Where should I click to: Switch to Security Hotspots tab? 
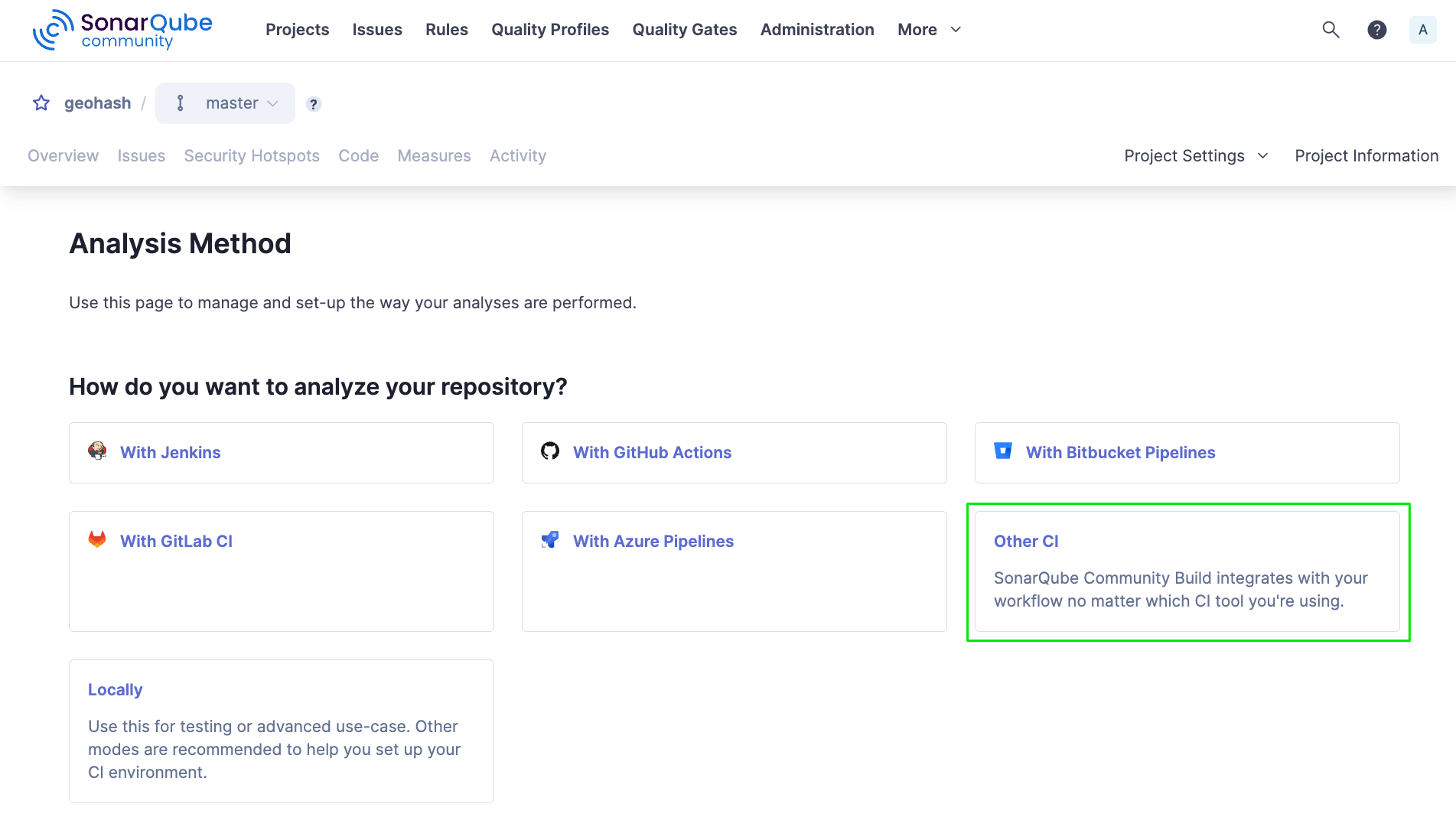pyautogui.click(x=252, y=156)
